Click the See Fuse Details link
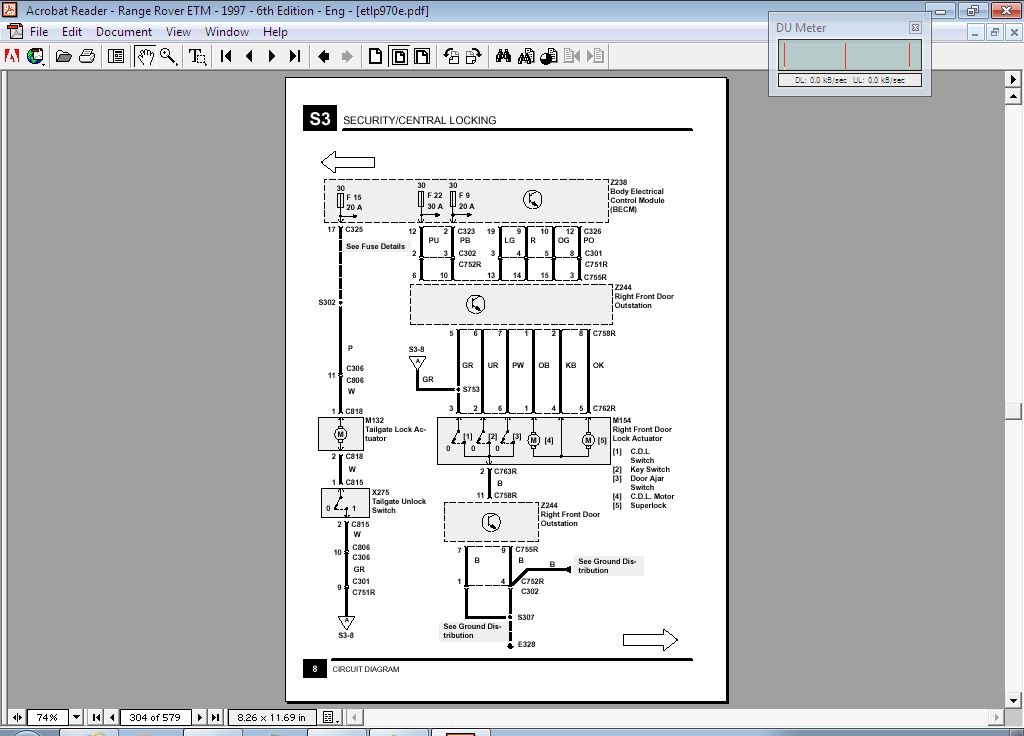Image resolution: width=1024 pixels, height=736 pixels. point(376,246)
